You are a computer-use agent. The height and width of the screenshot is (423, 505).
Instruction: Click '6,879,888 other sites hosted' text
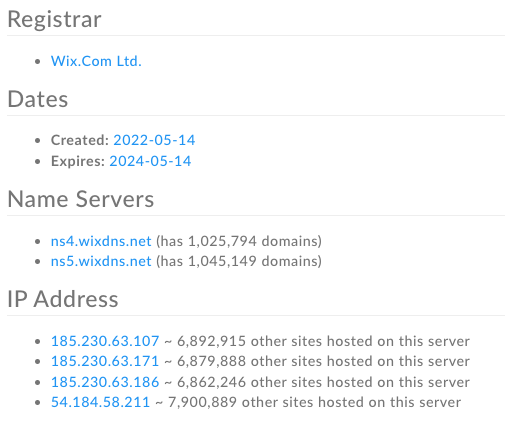(x=275, y=361)
